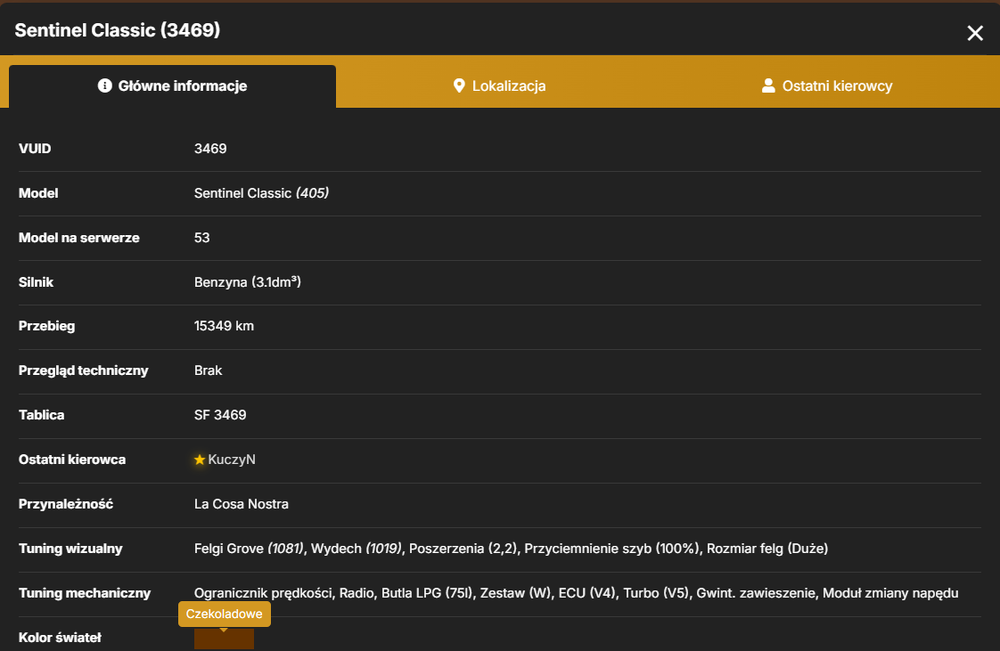The image size is (1000, 651).
Task: Click the Rozmiar felg (Duże) entry
Action: [x=767, y=548]
